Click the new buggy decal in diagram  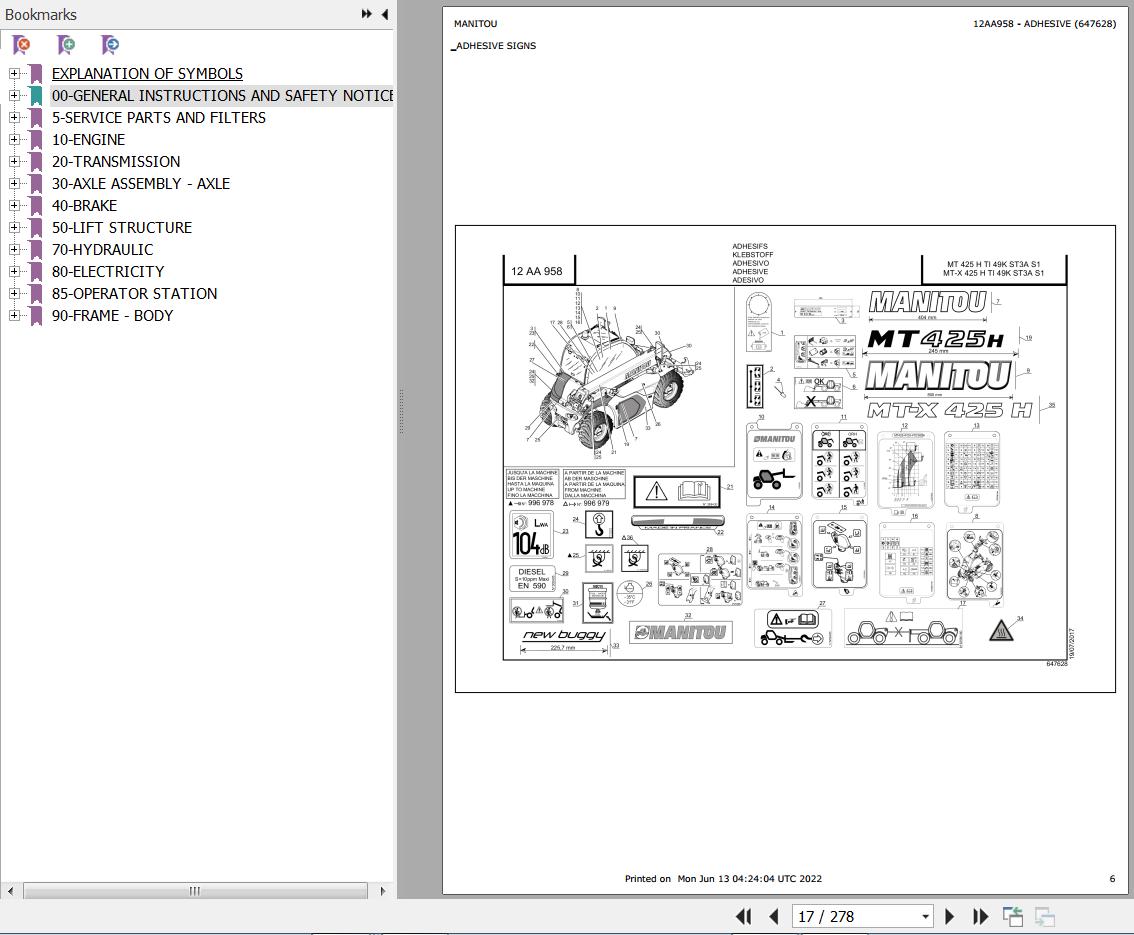[563, 634]
